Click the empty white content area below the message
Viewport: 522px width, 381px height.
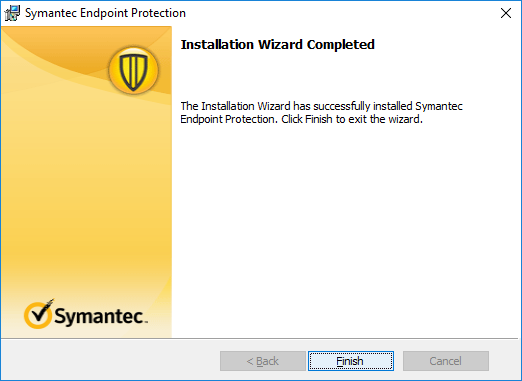(345, 230)
